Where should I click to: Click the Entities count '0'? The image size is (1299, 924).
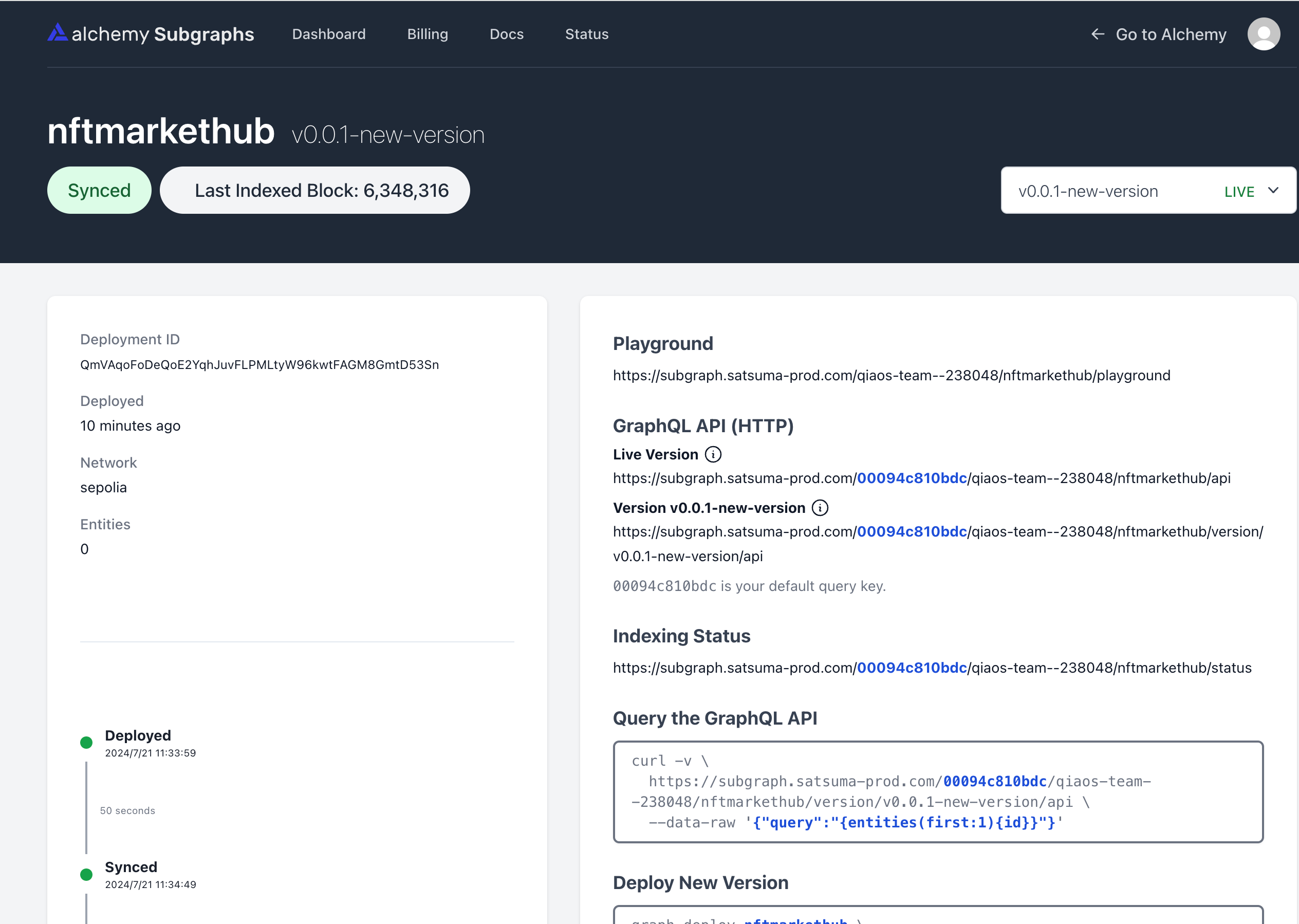tap(84, 549)
